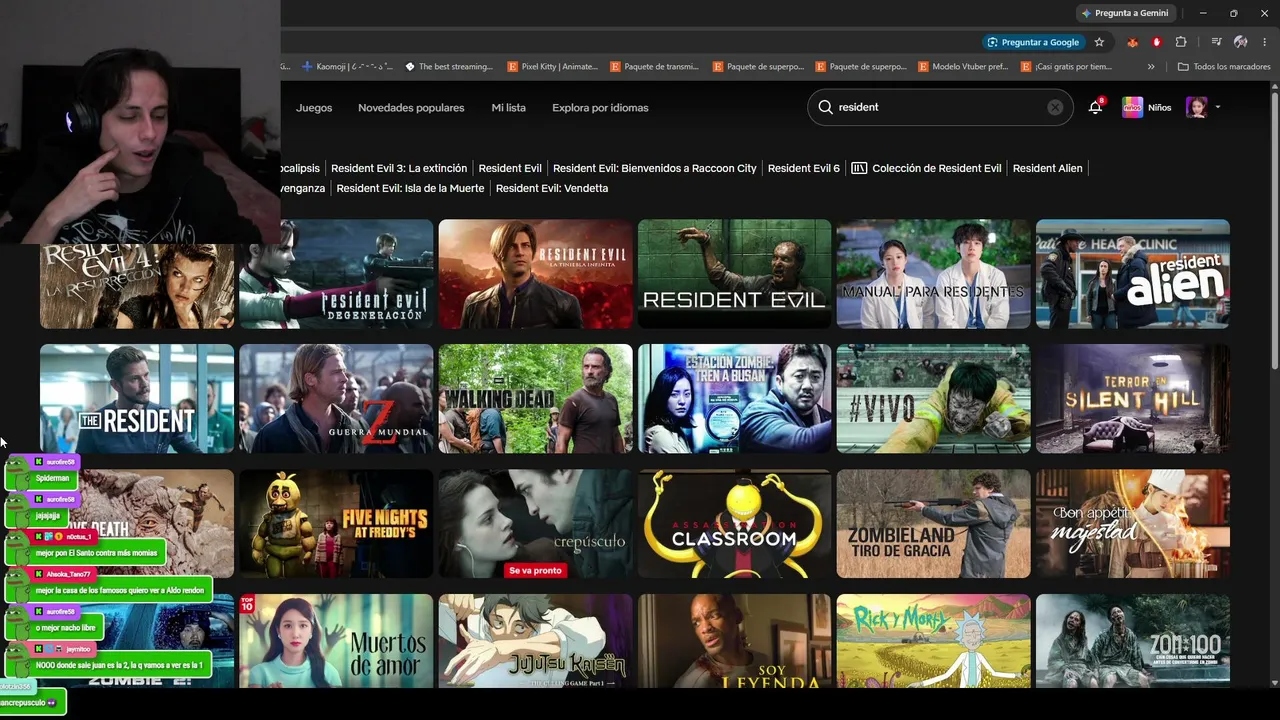Open the Rick y Morty thumbnail

point(933,641)
